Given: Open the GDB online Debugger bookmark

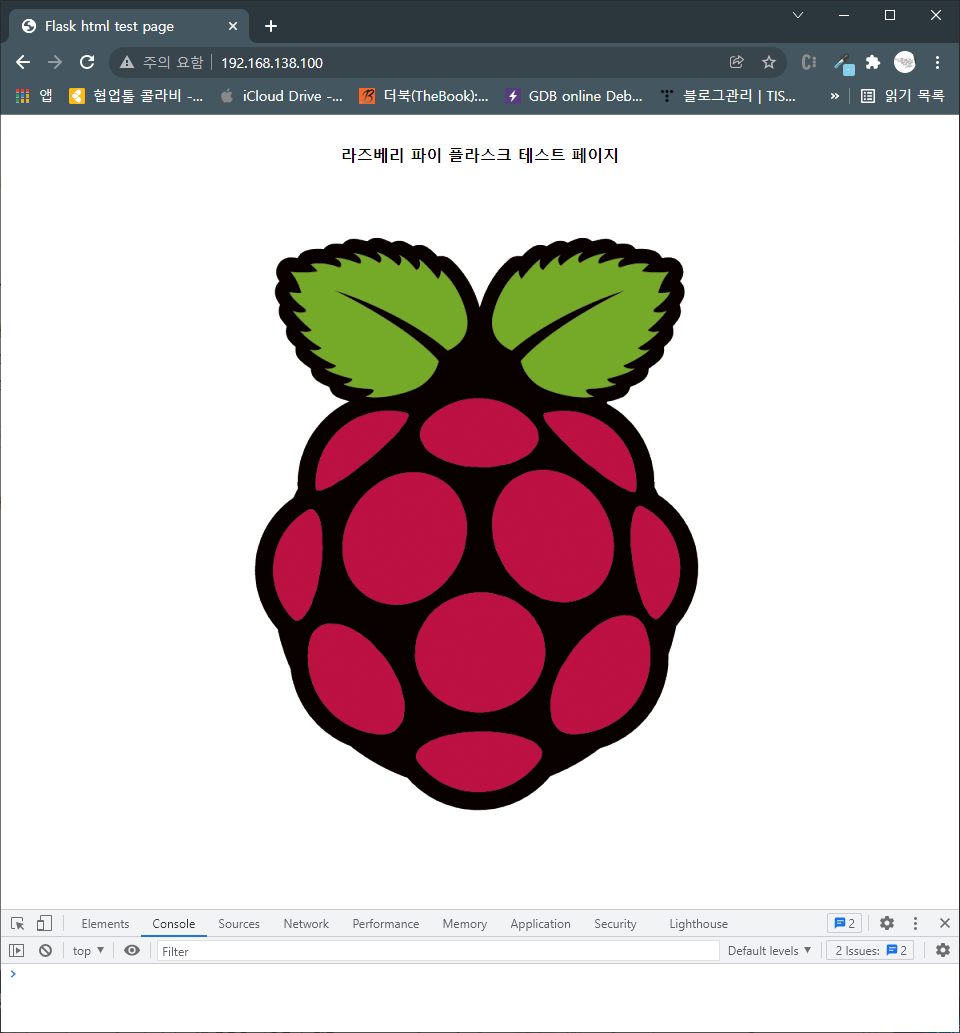Looking at the screenshot, I should point(574,96).
